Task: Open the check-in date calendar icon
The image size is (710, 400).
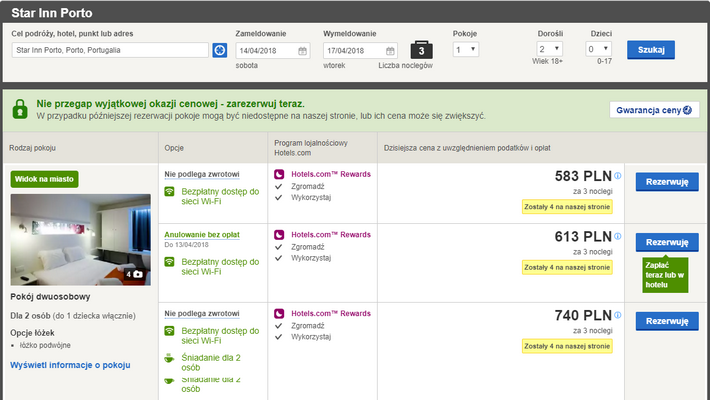Action: tap(302, 50)
